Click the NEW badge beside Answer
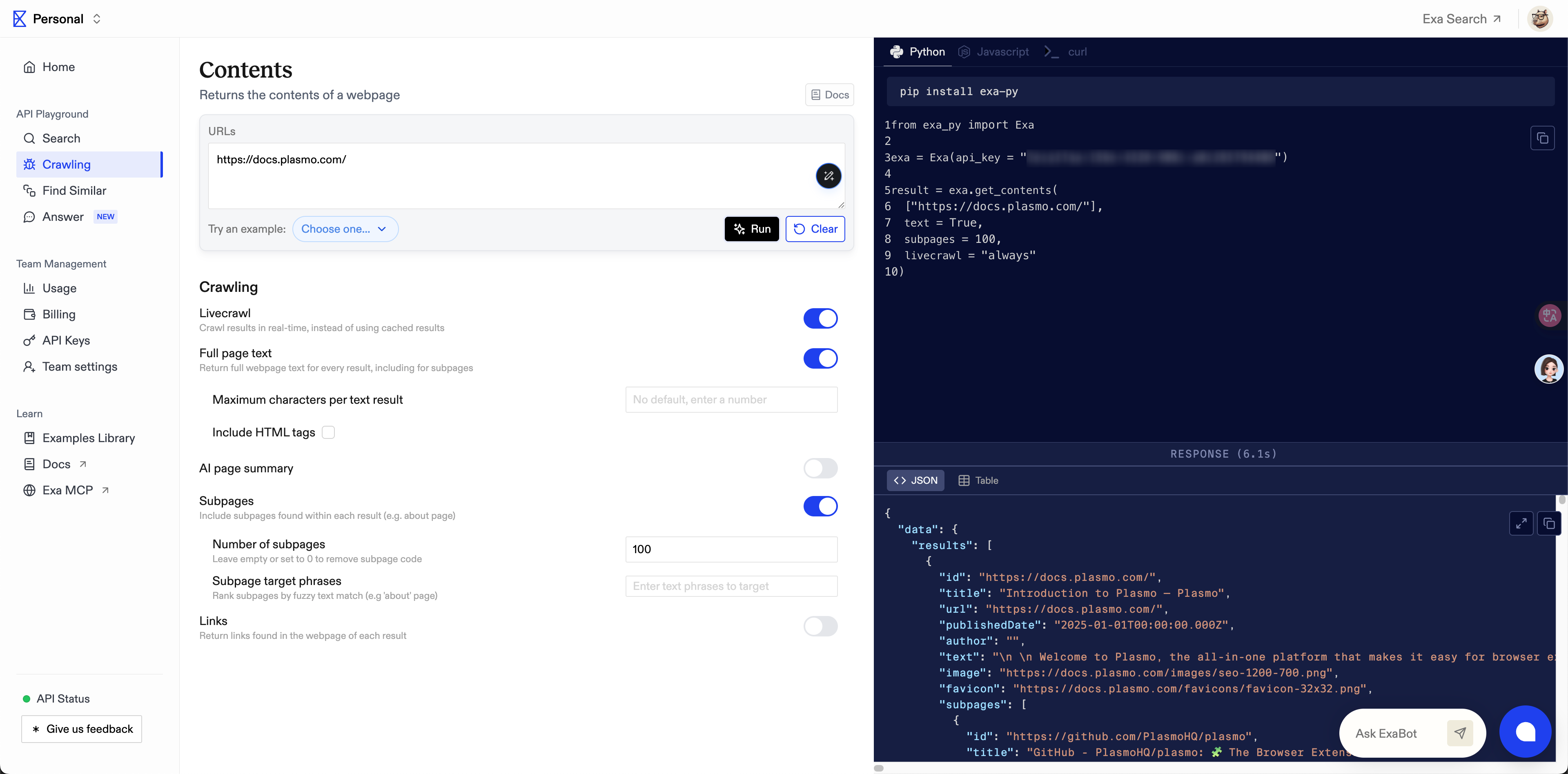1568x774 pixels. pos(105,217)
